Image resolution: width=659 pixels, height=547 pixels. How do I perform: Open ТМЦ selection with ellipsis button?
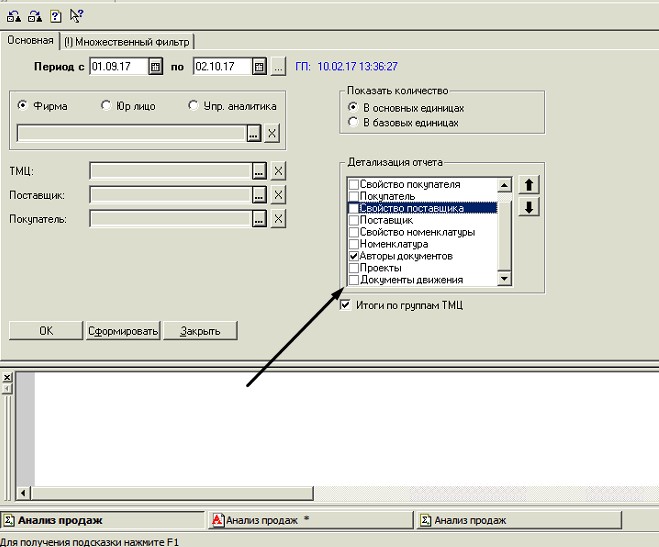coord(259,170)
